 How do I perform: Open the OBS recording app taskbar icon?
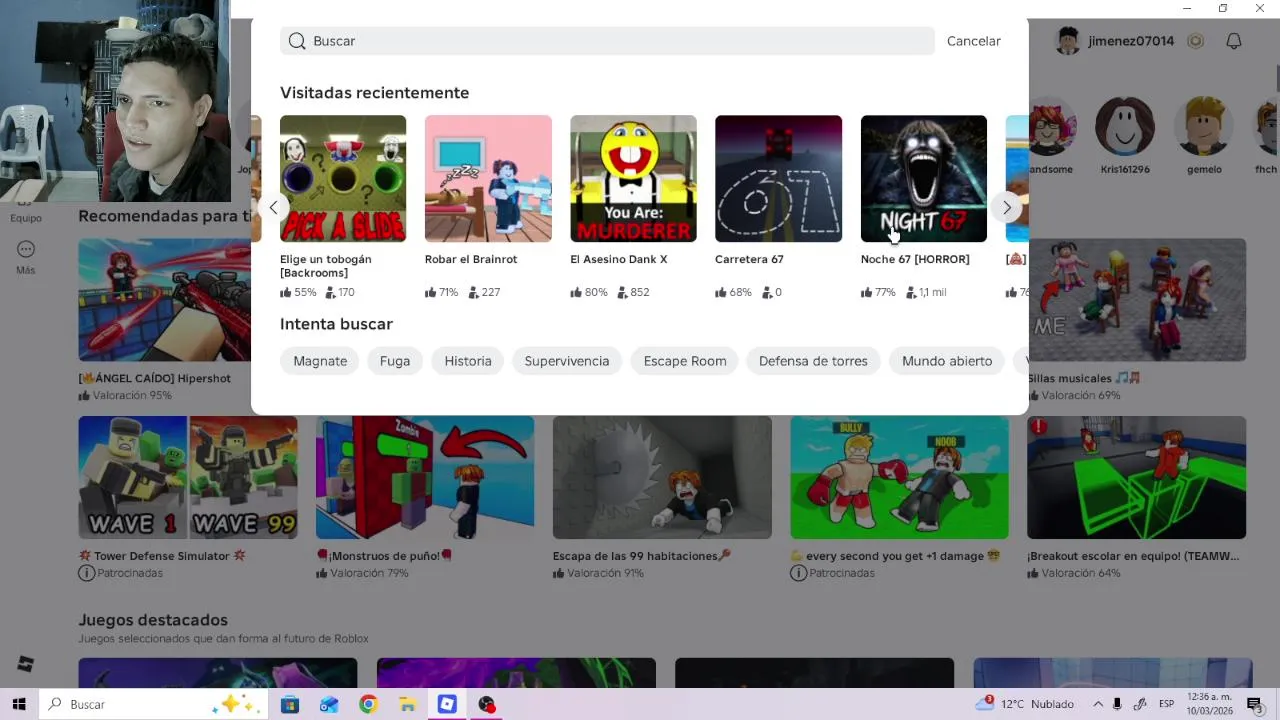point(486,704)
